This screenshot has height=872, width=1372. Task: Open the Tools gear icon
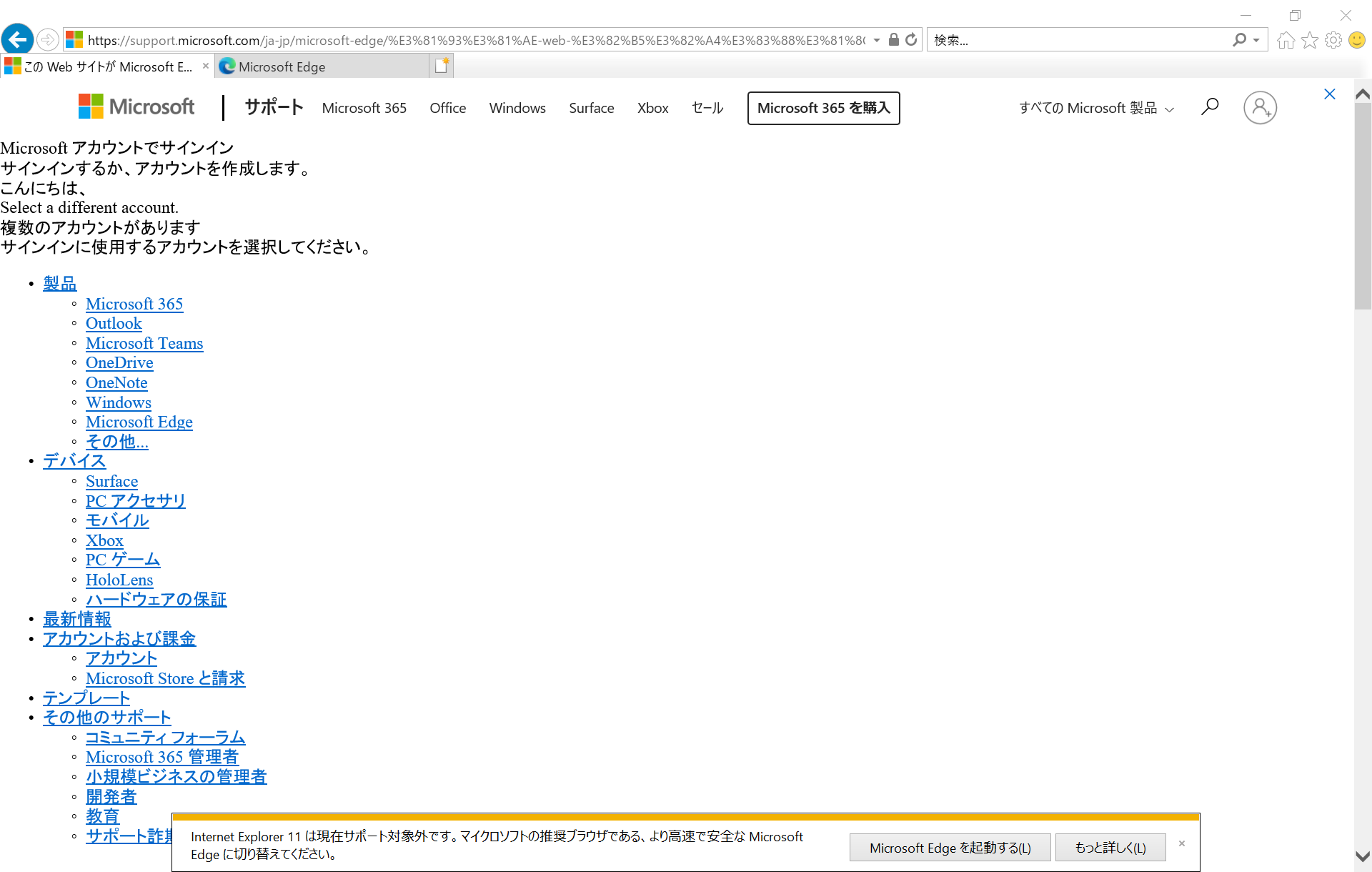click(x=1333, y=40)
